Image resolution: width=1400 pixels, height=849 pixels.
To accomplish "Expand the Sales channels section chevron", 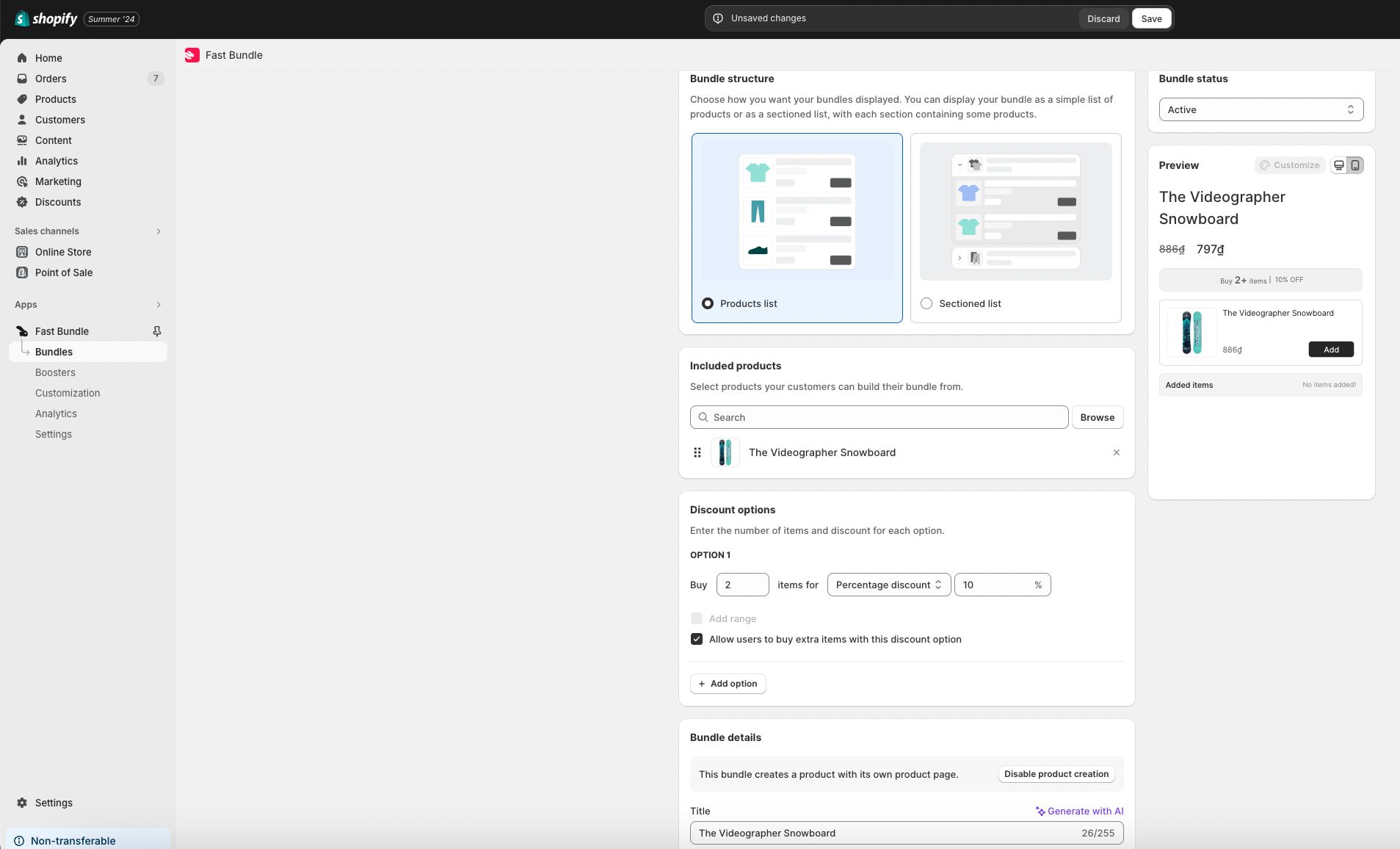I will 159,231.
